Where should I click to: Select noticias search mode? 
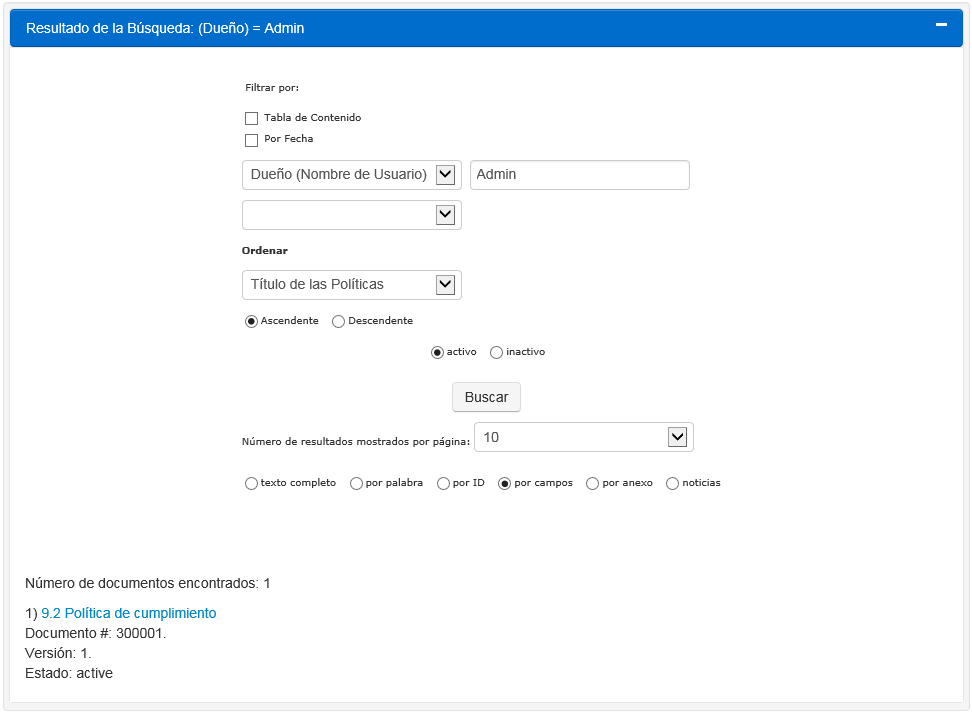coord(673,484)
